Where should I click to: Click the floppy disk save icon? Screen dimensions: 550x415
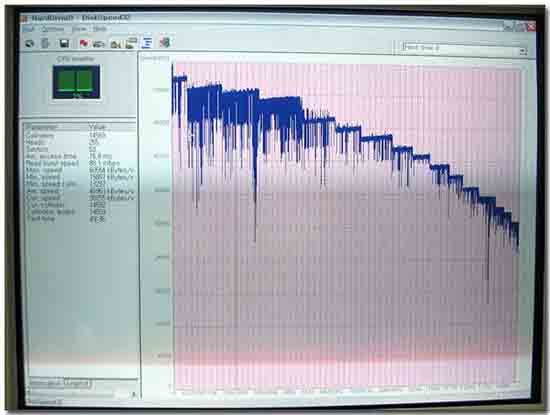pyautogui.click(x=64, y=43)
